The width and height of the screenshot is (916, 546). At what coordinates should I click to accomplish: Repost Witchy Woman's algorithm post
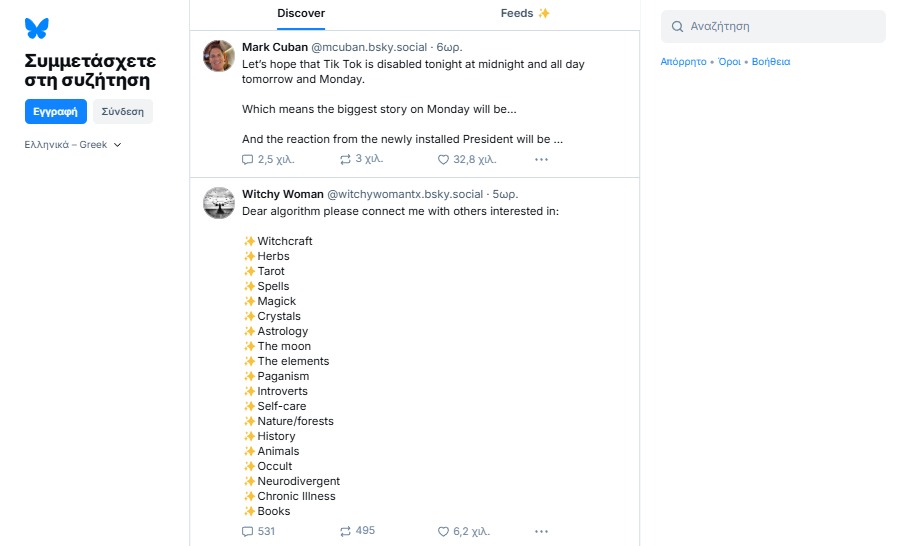tap(346, 531)
